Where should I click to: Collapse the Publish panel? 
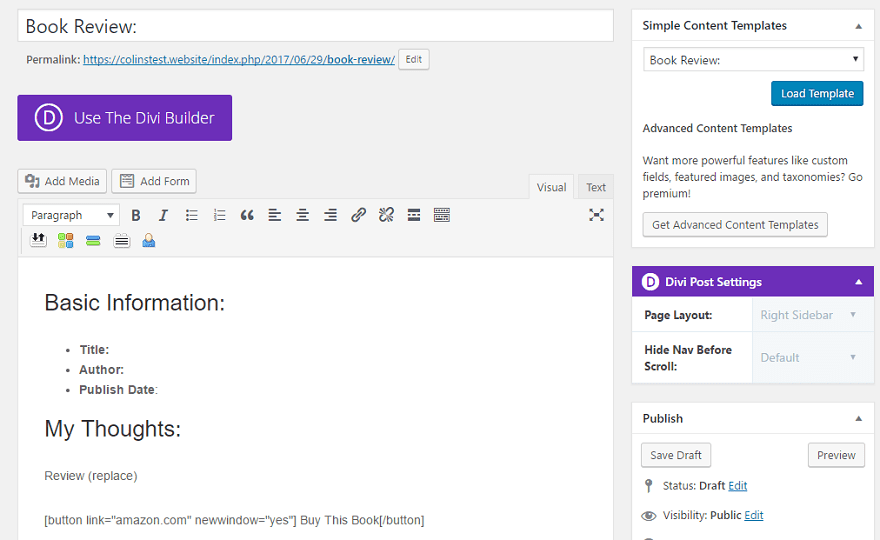858,418
